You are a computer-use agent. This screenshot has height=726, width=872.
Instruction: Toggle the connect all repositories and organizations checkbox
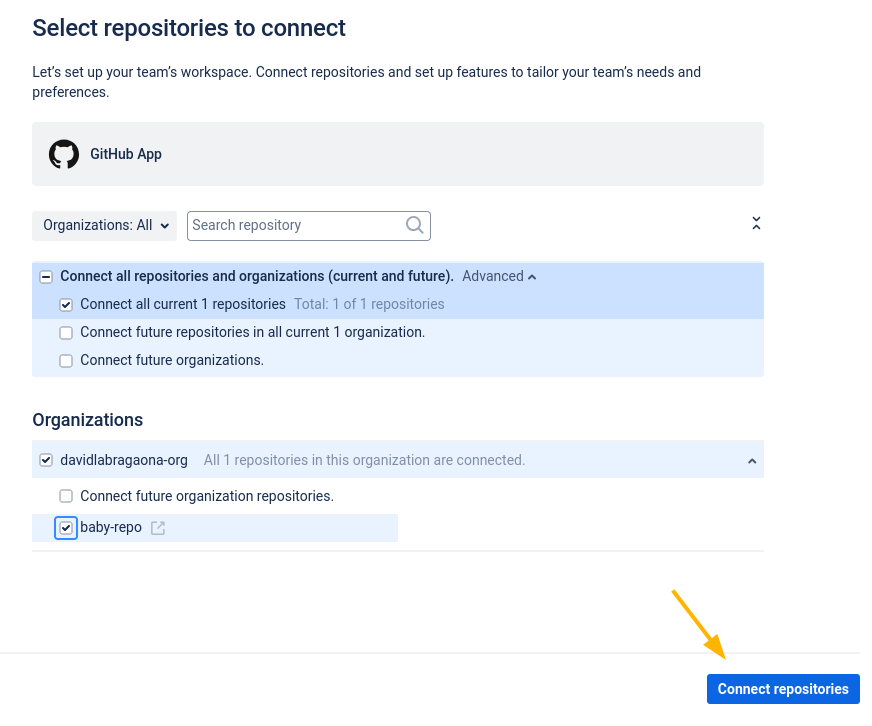pos(46,277)
